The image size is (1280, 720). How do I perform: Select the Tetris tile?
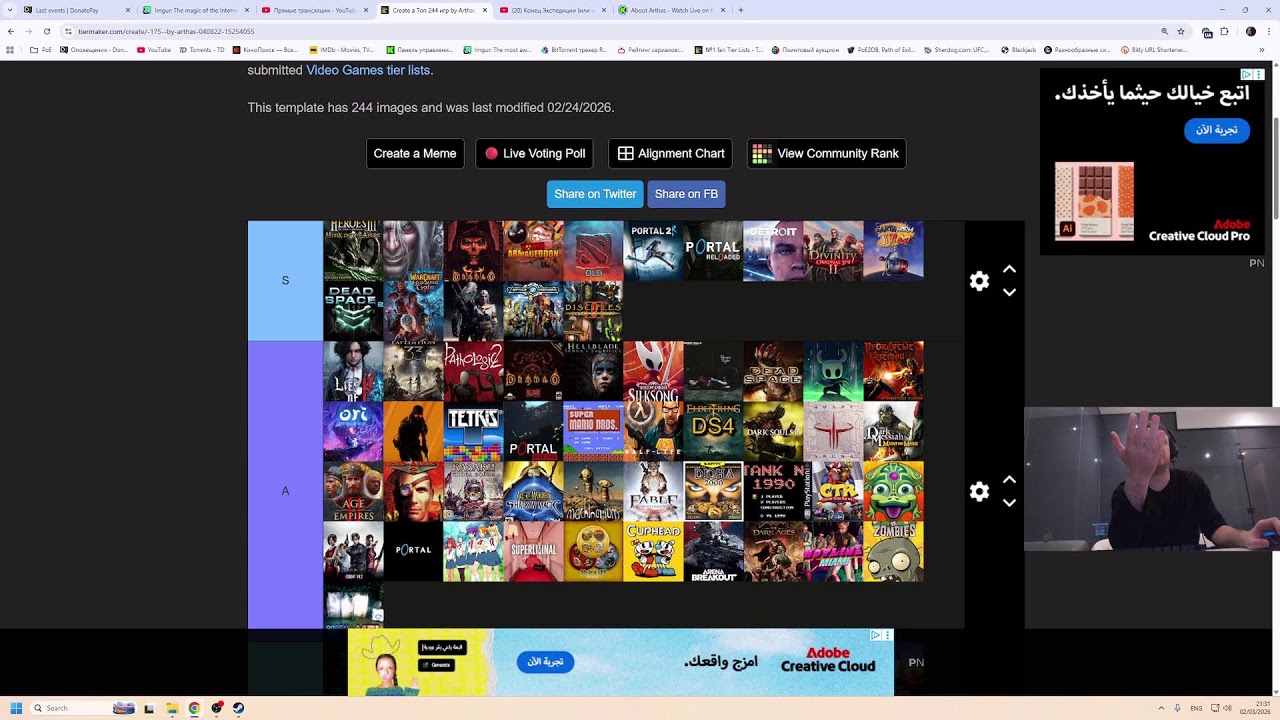click(473, 431)
